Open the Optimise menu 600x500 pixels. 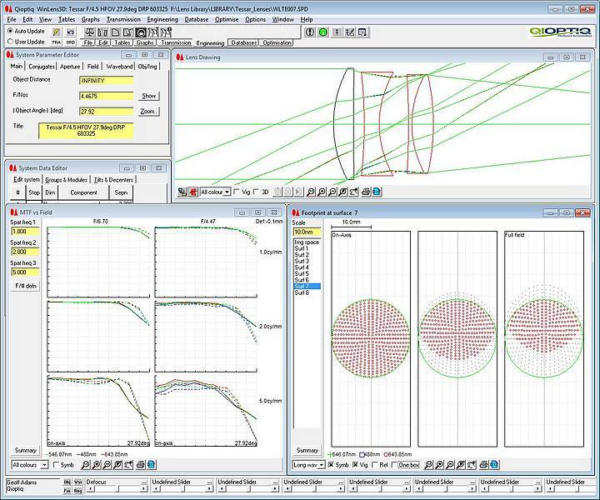(227, 19)
